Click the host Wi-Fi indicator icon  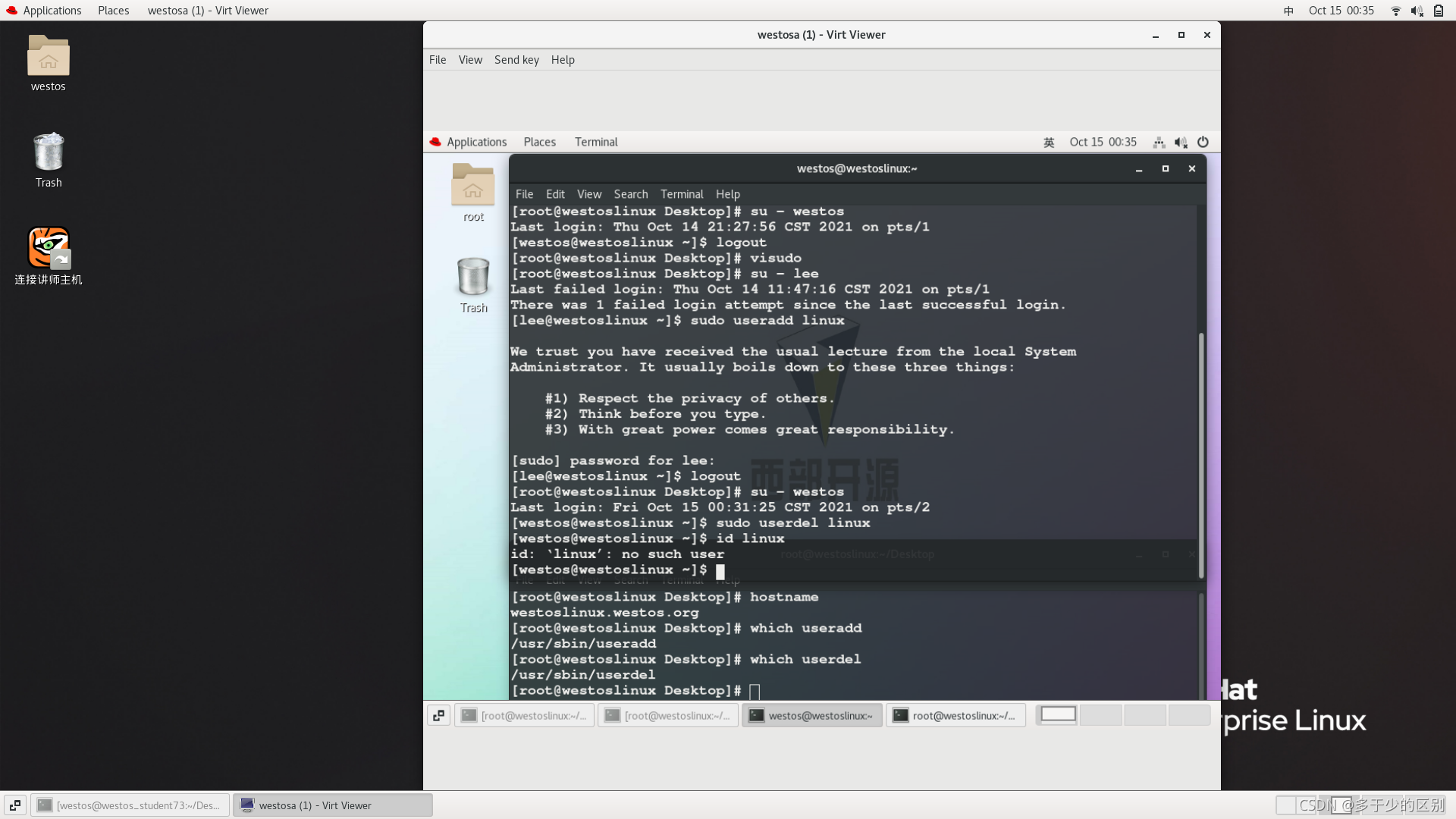pos(1395,11)
